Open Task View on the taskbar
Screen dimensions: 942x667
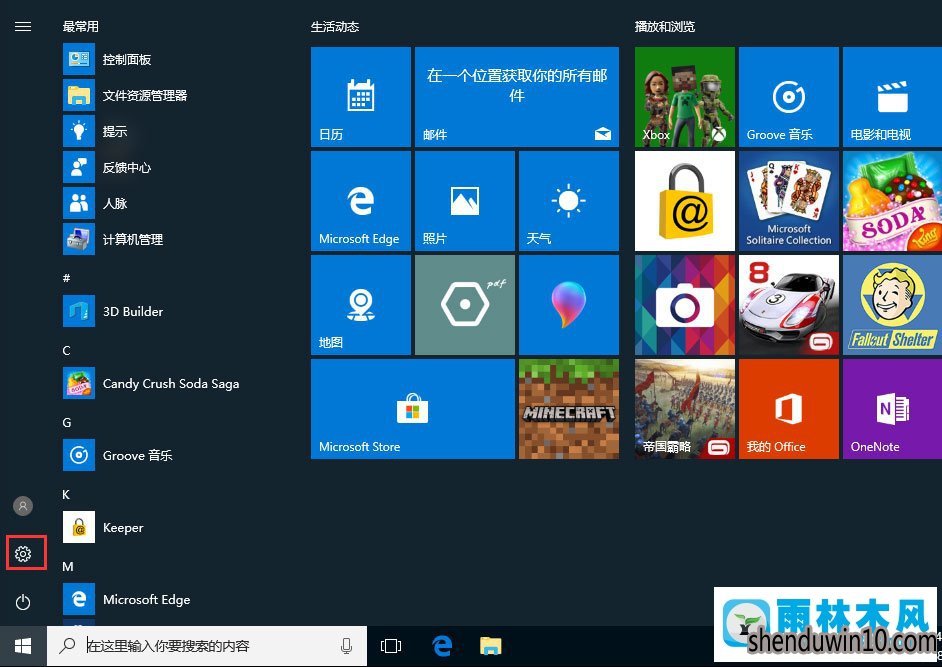click(x=390, y=646)
